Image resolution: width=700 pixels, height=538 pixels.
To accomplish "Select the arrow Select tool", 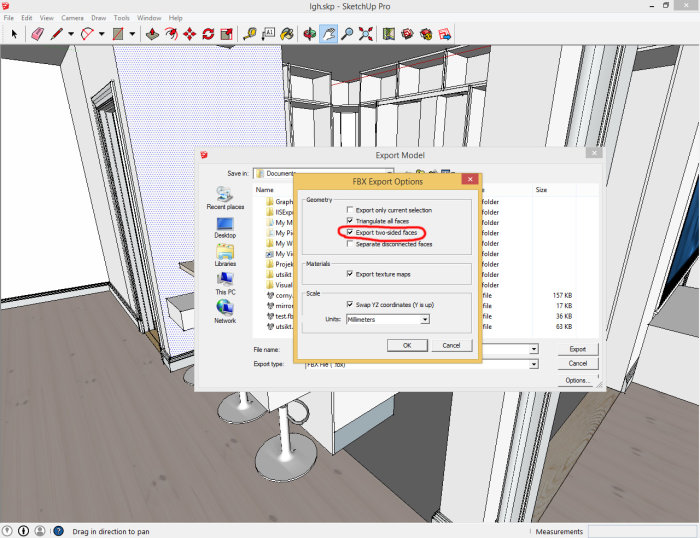I will pos(14,34).
